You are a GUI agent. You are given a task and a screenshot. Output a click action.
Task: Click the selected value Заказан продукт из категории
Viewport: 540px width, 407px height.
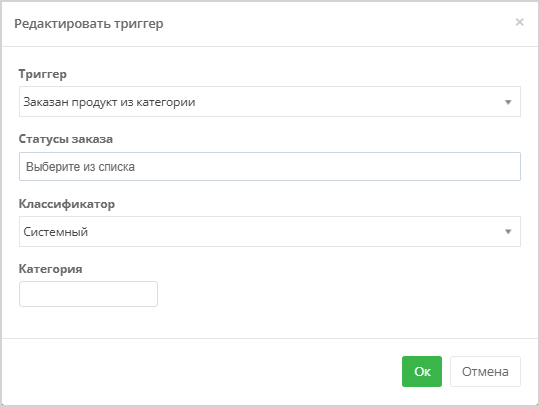(109, 102)
